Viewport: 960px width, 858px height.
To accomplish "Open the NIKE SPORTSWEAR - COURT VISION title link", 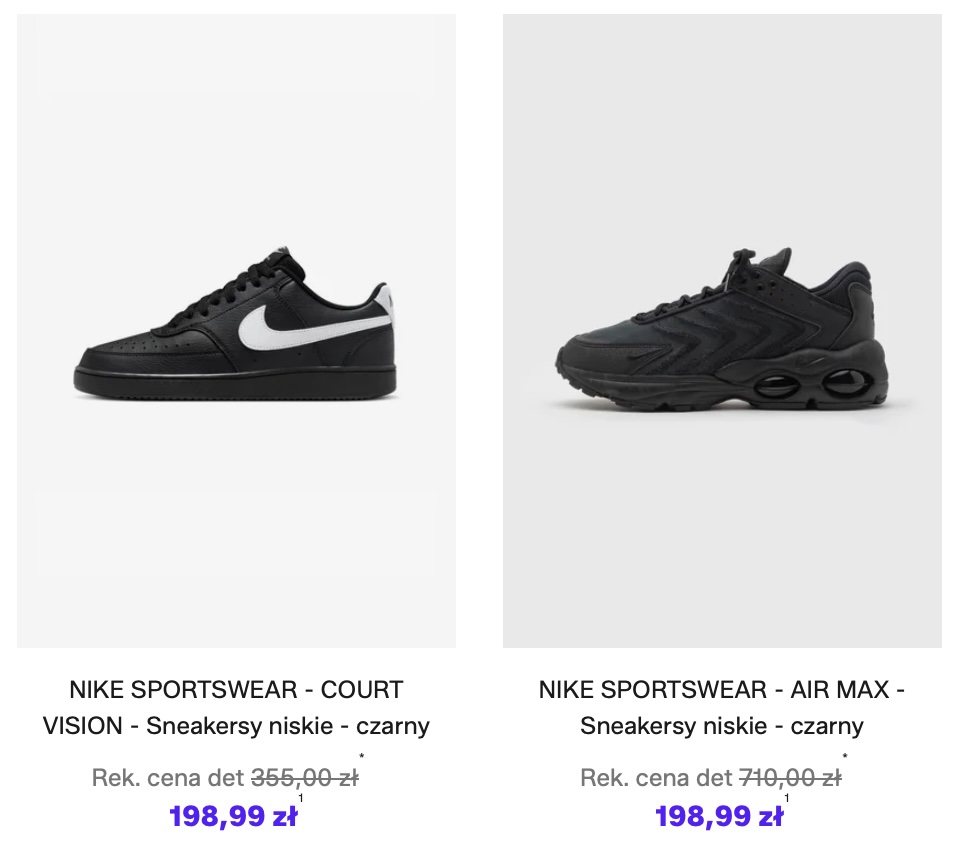I will tap(236, 690).
